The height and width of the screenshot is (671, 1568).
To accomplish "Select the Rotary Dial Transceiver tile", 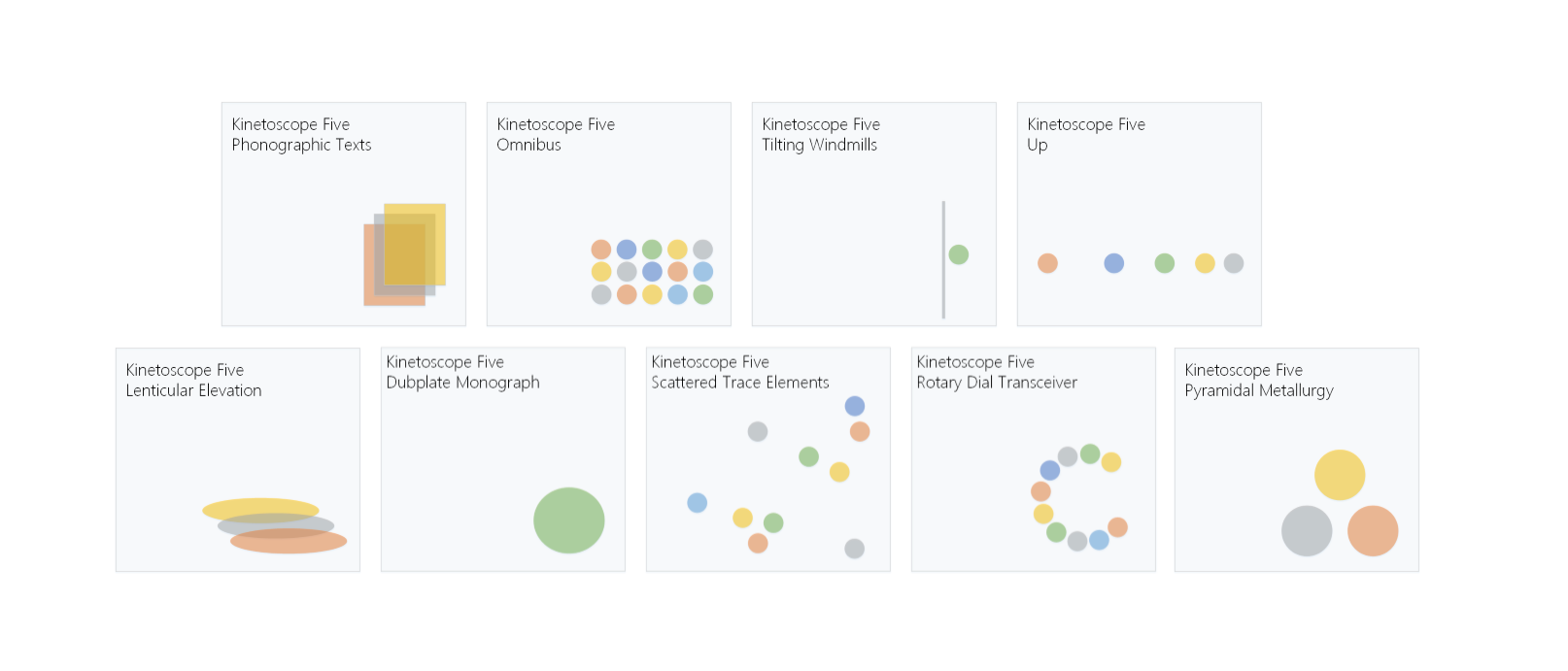I will tap(1034, 459).
